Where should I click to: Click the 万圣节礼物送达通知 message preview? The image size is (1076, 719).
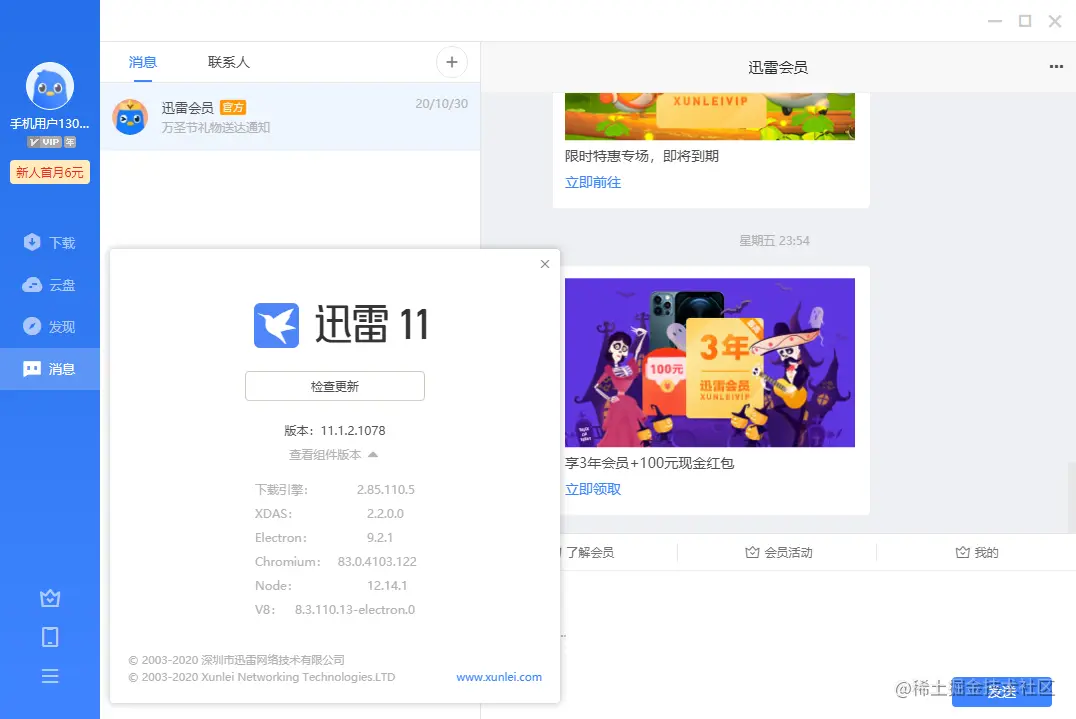point(215,128)
